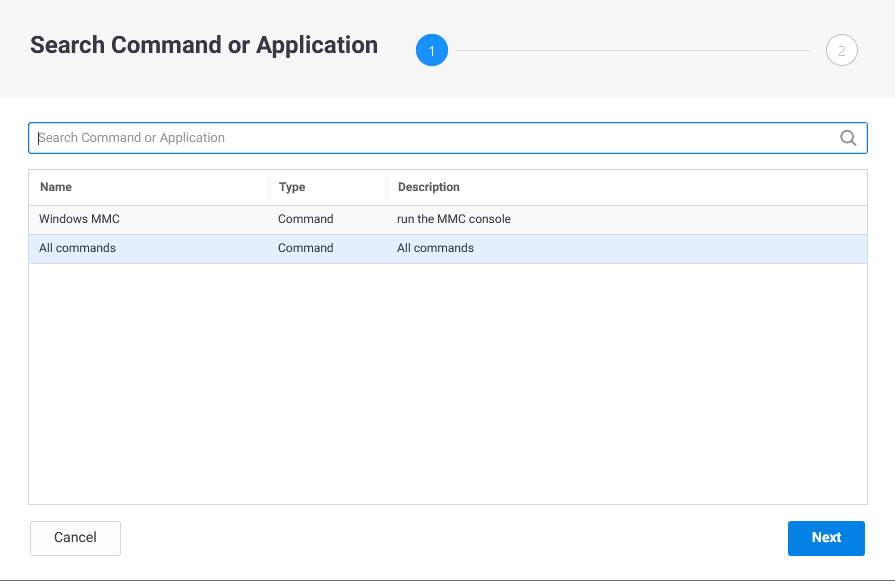Proceed with the Next button
This screenshot has width=895, height=581.
pyautogui.click(x=826, y=538)
